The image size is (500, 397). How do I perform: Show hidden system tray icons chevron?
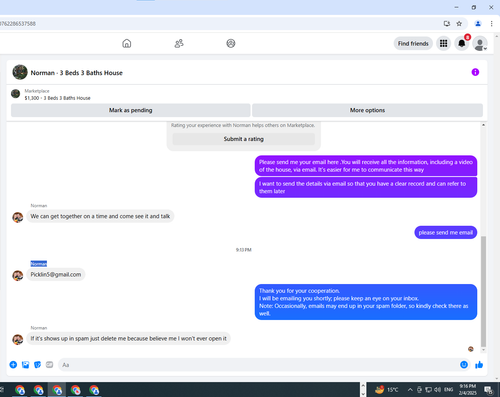(410, 389)
